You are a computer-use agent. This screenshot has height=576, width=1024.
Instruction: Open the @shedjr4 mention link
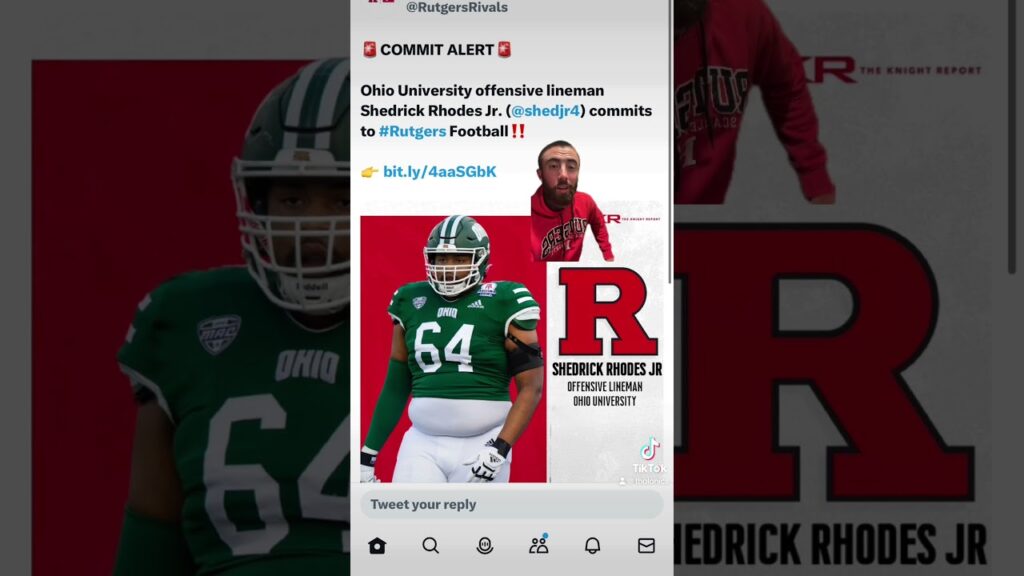[x=545, y=111]
